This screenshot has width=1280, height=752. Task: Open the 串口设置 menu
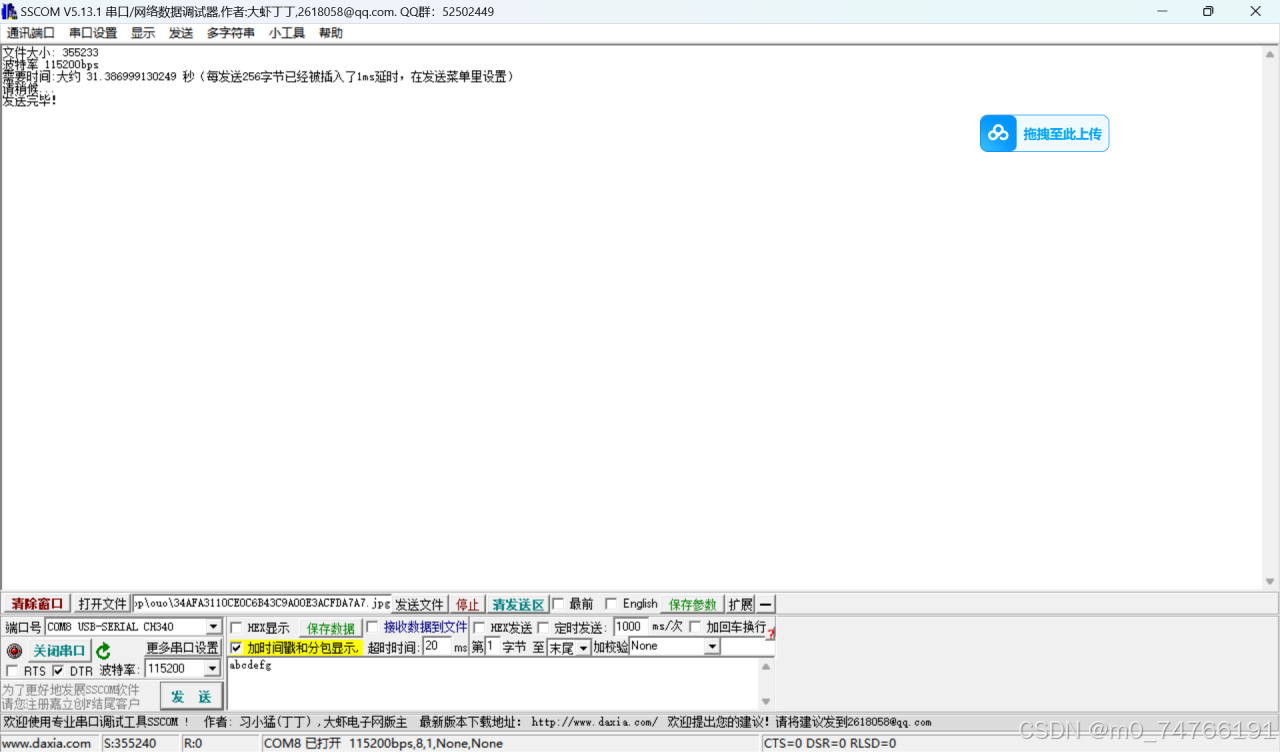tap(93, 33)
